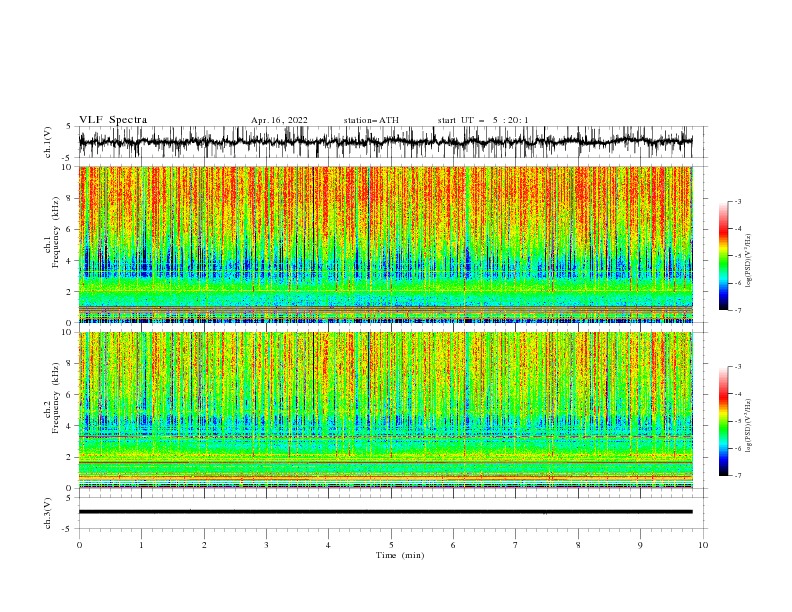The width and height of the screenshot is (792, 612).
Task: Click time axis tick label "2"
Action: 204,545
